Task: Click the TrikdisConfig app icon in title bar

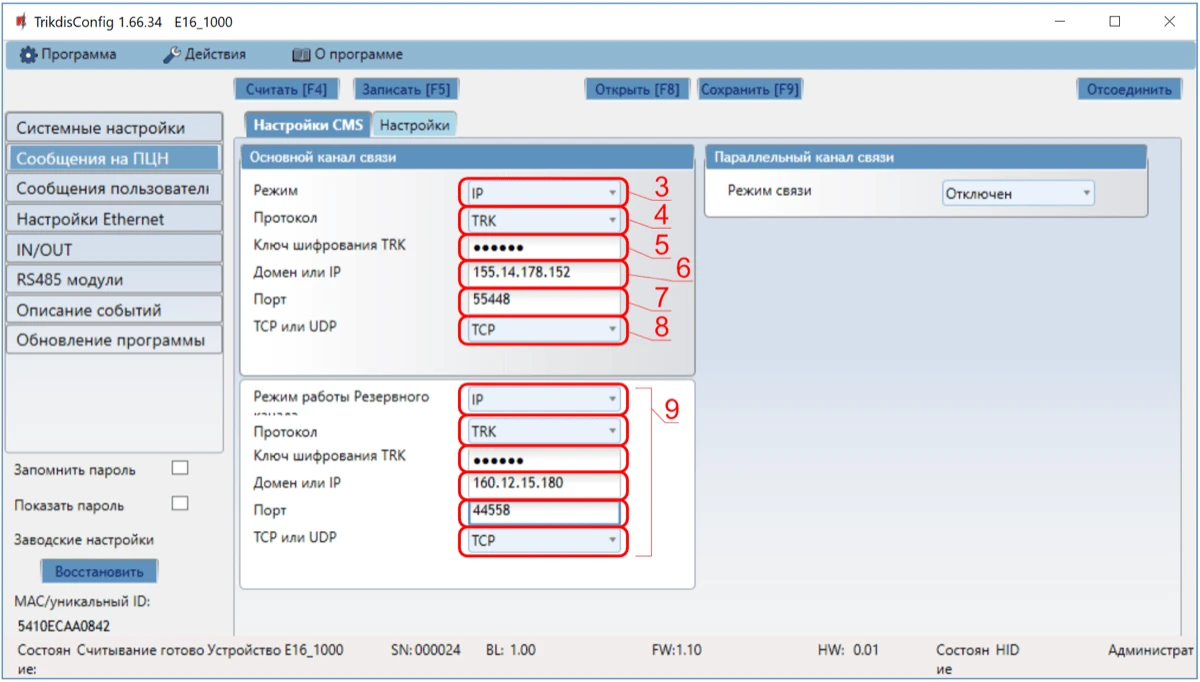Action: tap(20, 22)
